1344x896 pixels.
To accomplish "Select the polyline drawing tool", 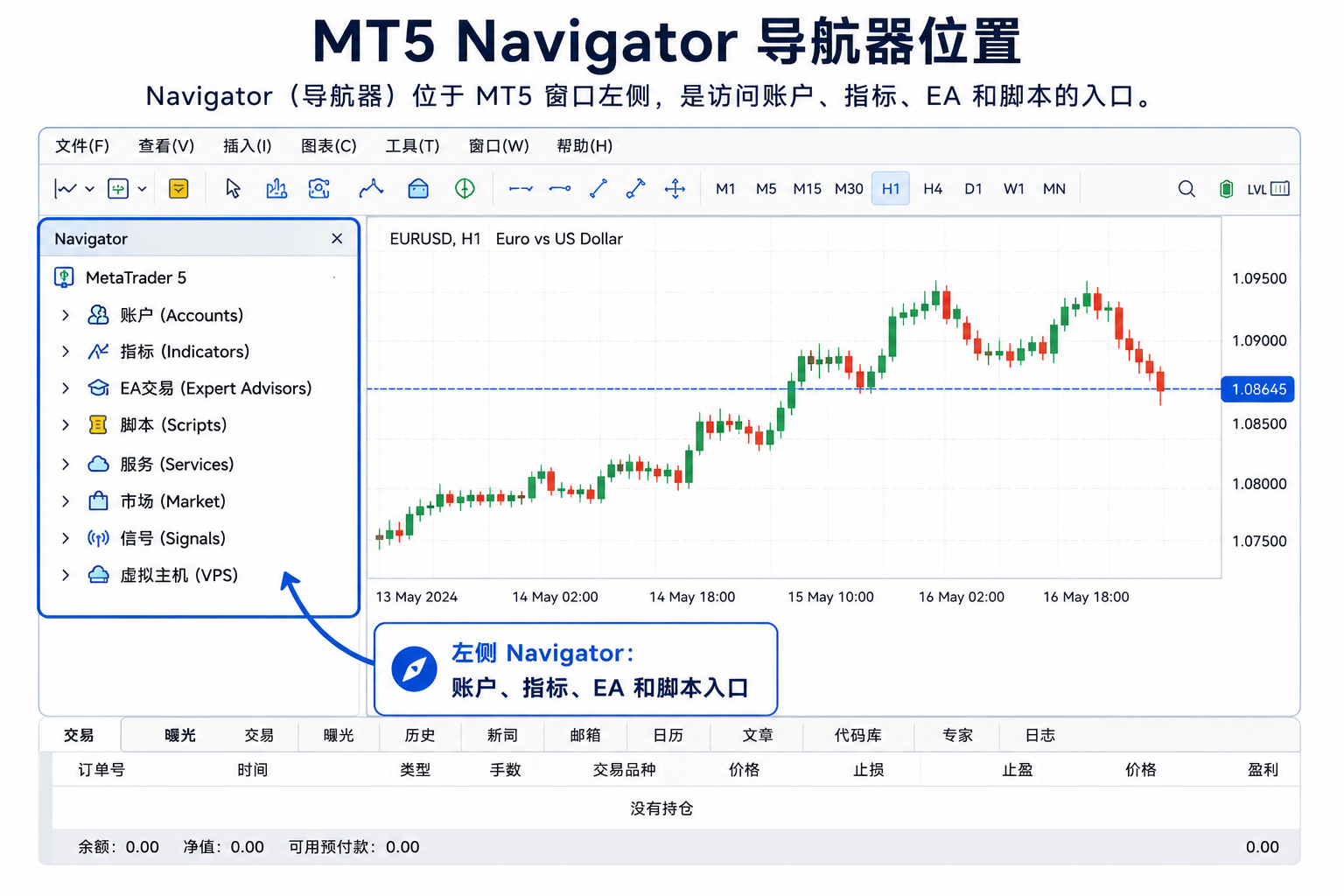I will point(371,188).
